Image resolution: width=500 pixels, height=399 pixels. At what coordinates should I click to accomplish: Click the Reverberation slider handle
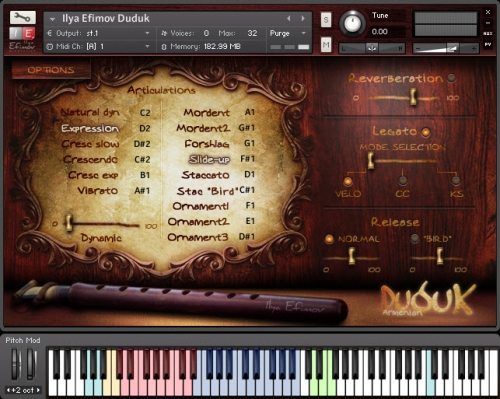tap(413, 97)
